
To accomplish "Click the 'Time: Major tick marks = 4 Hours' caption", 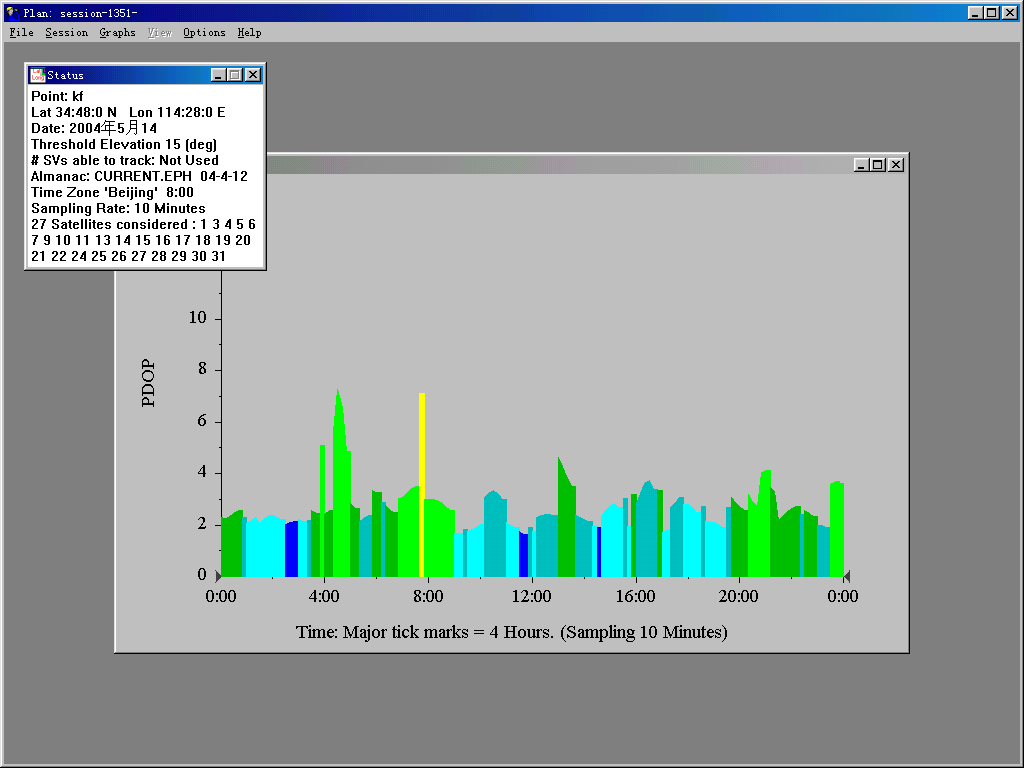I will [512, 632].
